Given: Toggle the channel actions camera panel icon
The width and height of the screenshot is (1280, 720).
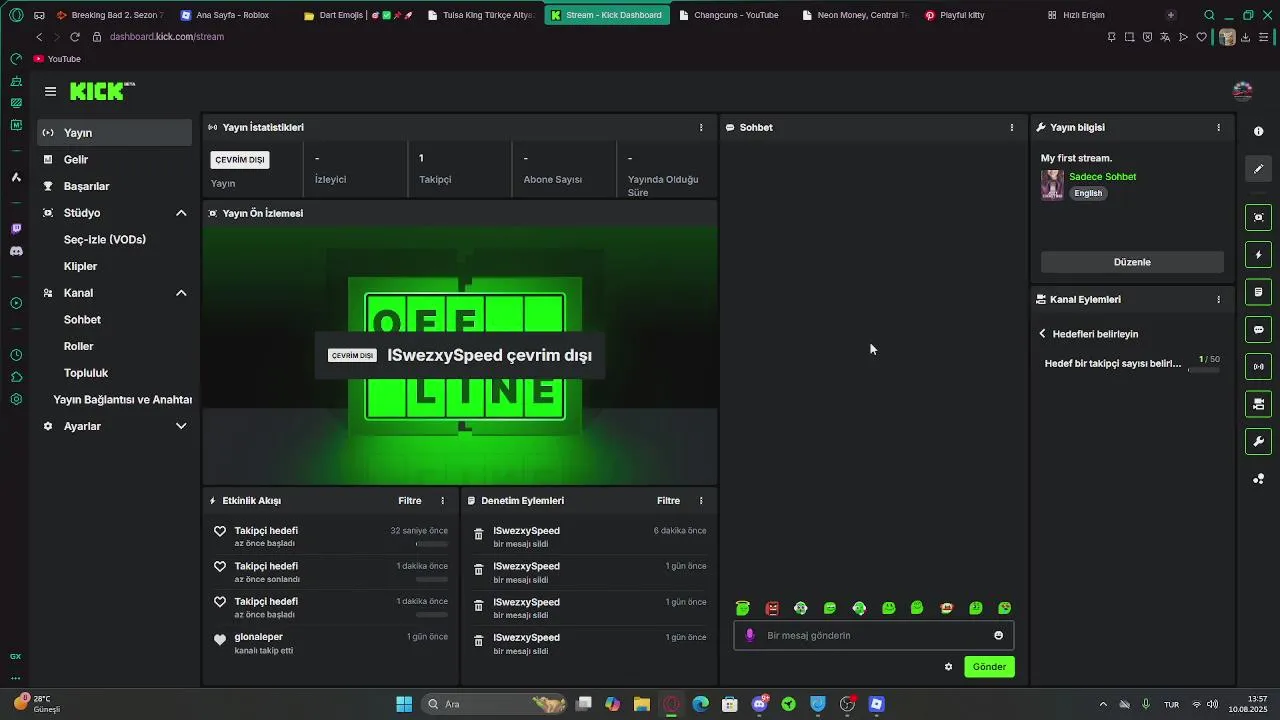Looking at the screenshot, I should tap(1258, 404).
